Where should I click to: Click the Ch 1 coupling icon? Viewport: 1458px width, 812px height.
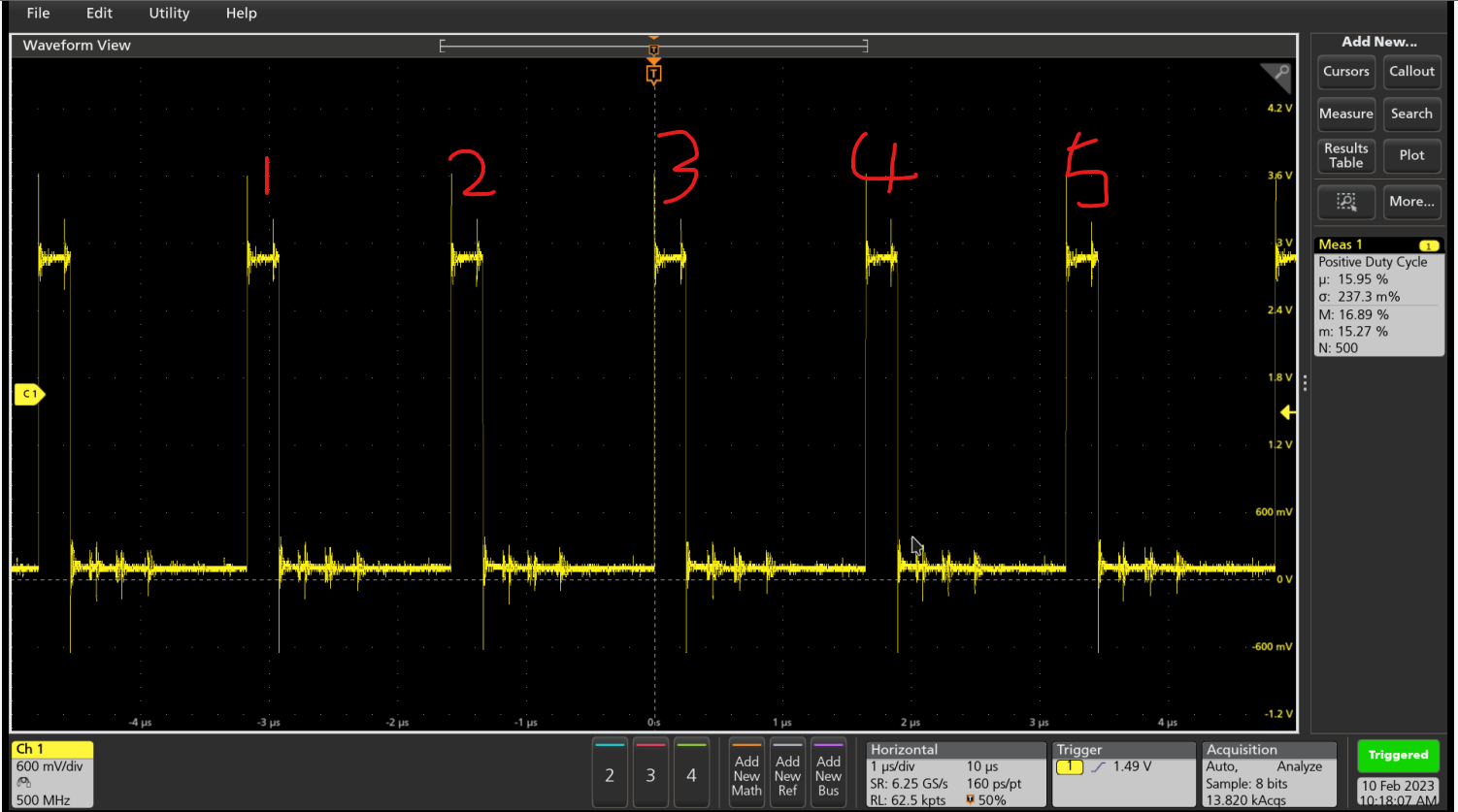click(23, 783)
